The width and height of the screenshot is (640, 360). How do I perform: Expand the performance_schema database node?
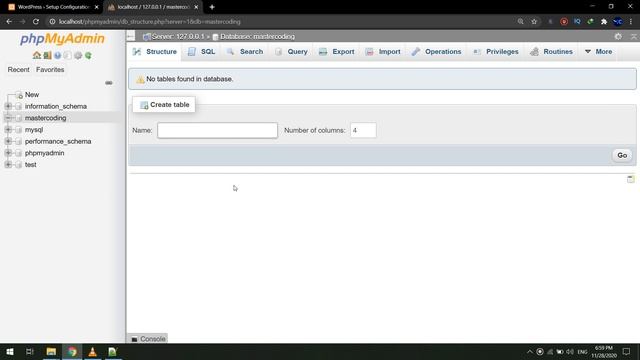(8, 141)
